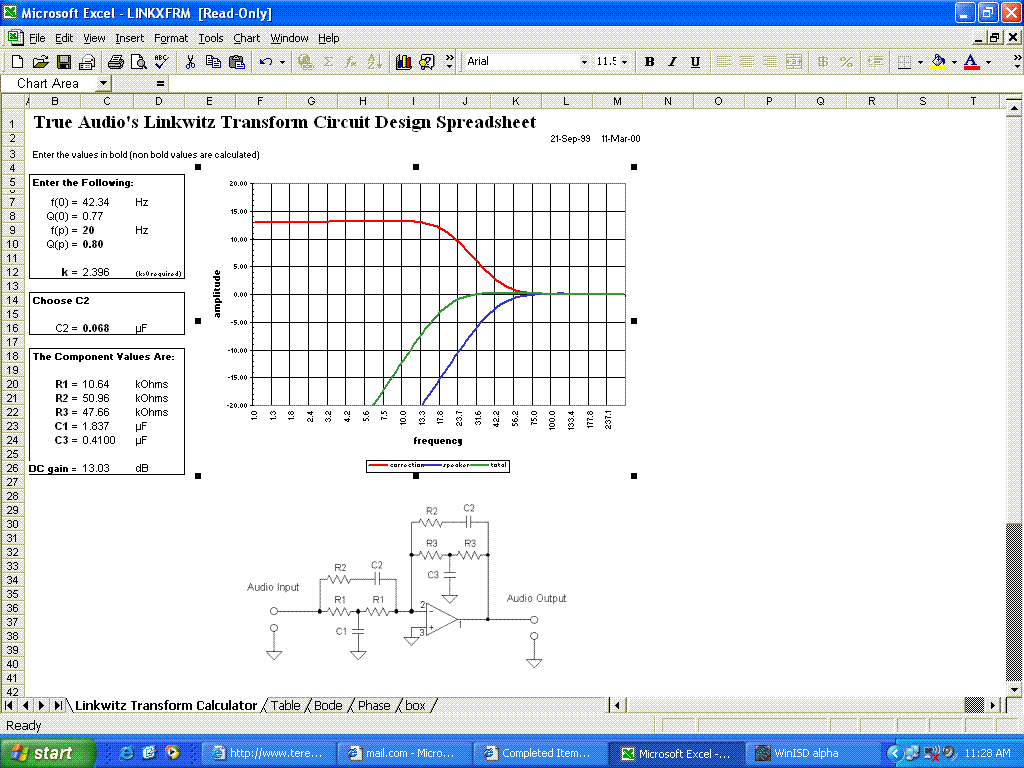Screen dimensions: 1024x768
Task: Apply the yellow Fill Color bucket
Action: click(x=938, y=61)
